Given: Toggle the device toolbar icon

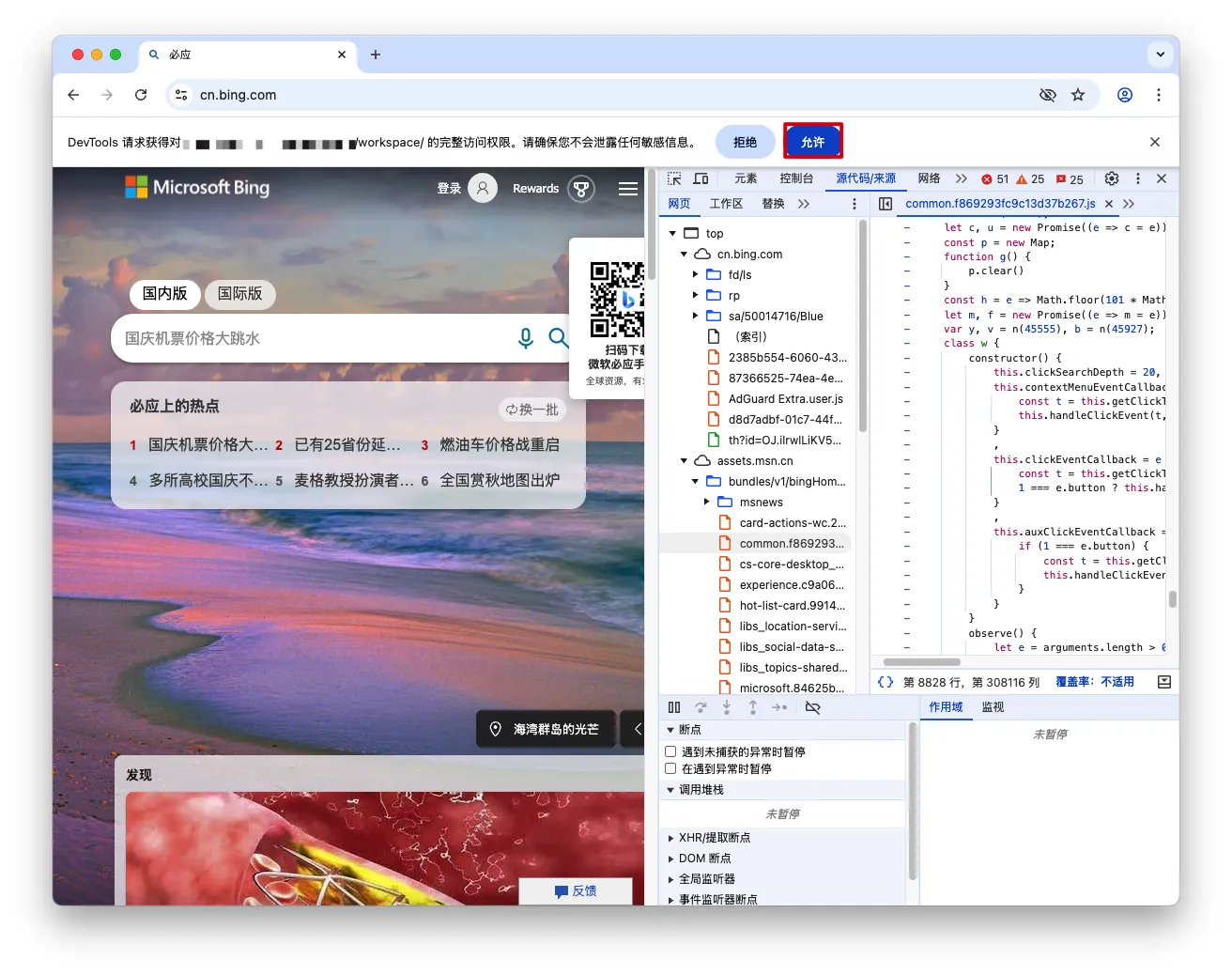Looking at the screenshot, I should [701, 178].
